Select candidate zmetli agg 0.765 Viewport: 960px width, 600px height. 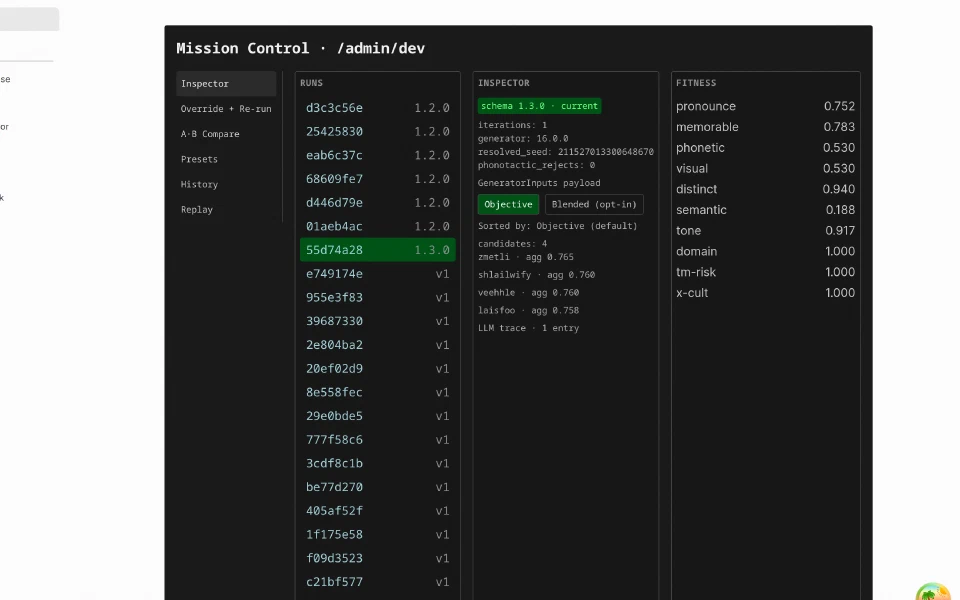tap(526, 257)
